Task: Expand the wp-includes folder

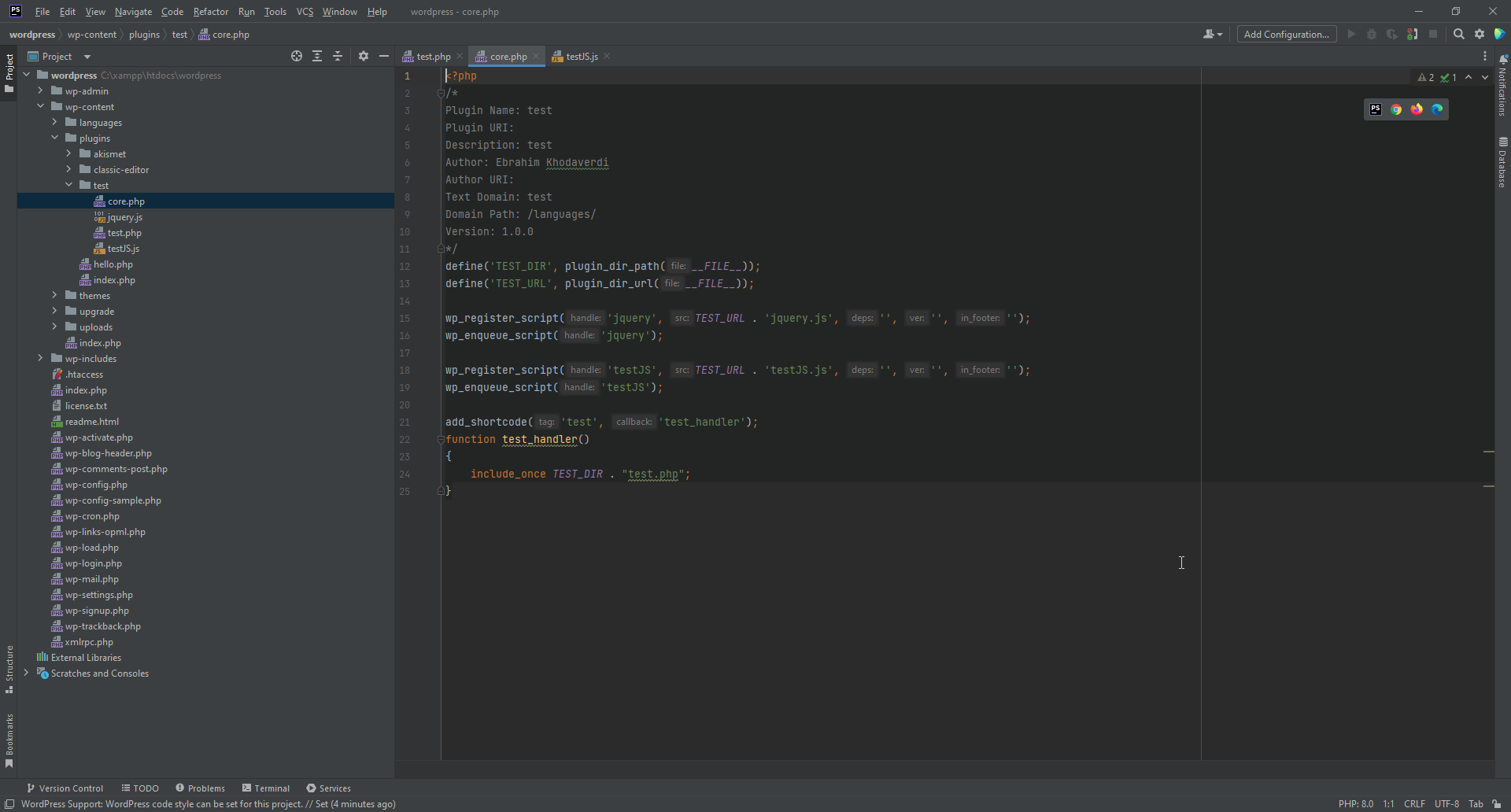Action: (x=41, y=358)
